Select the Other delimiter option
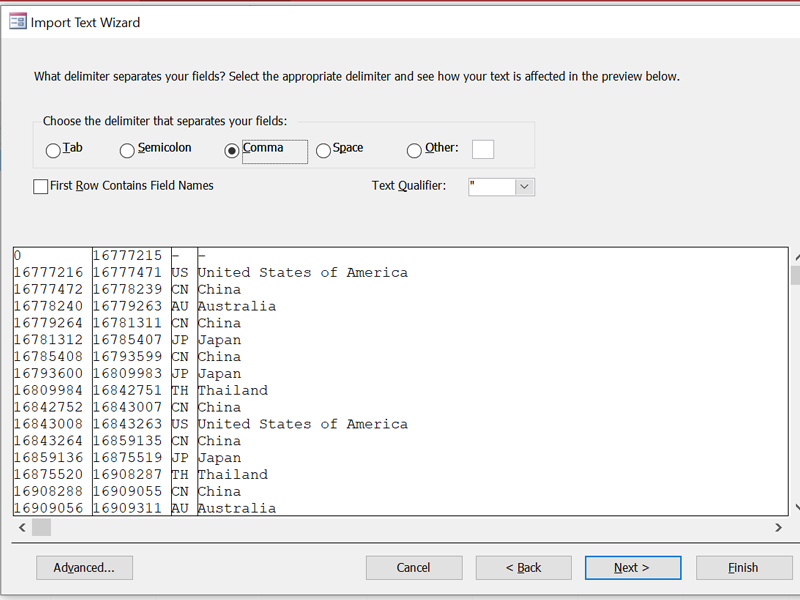 414,150
